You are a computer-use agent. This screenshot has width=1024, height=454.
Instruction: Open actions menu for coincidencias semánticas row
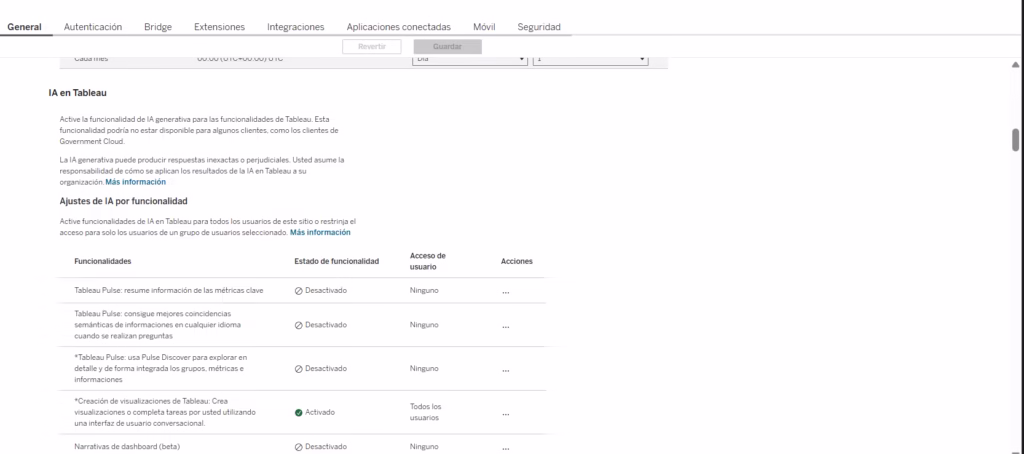(x=505, y=326)
